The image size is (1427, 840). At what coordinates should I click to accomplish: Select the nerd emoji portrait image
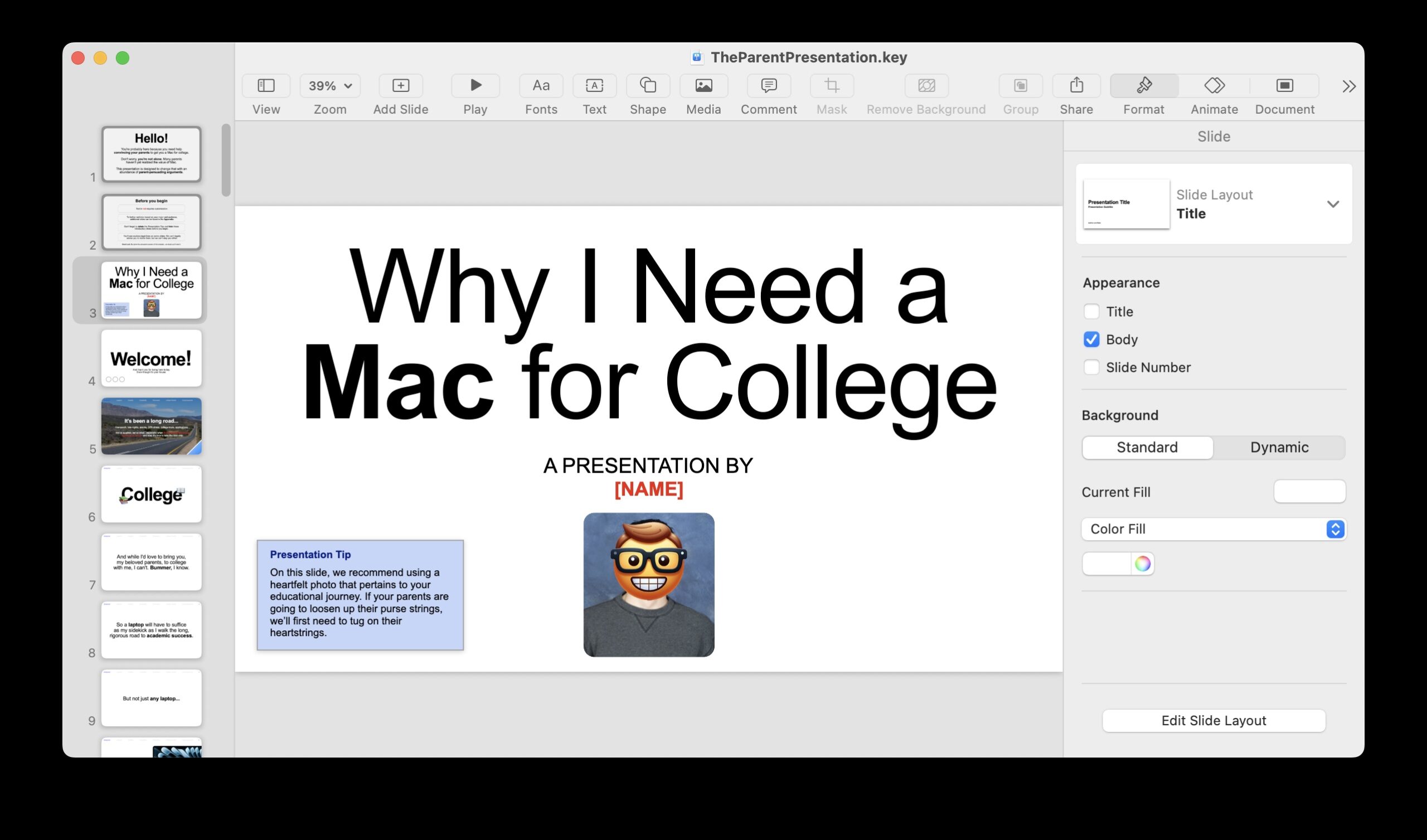pos(649,585)
